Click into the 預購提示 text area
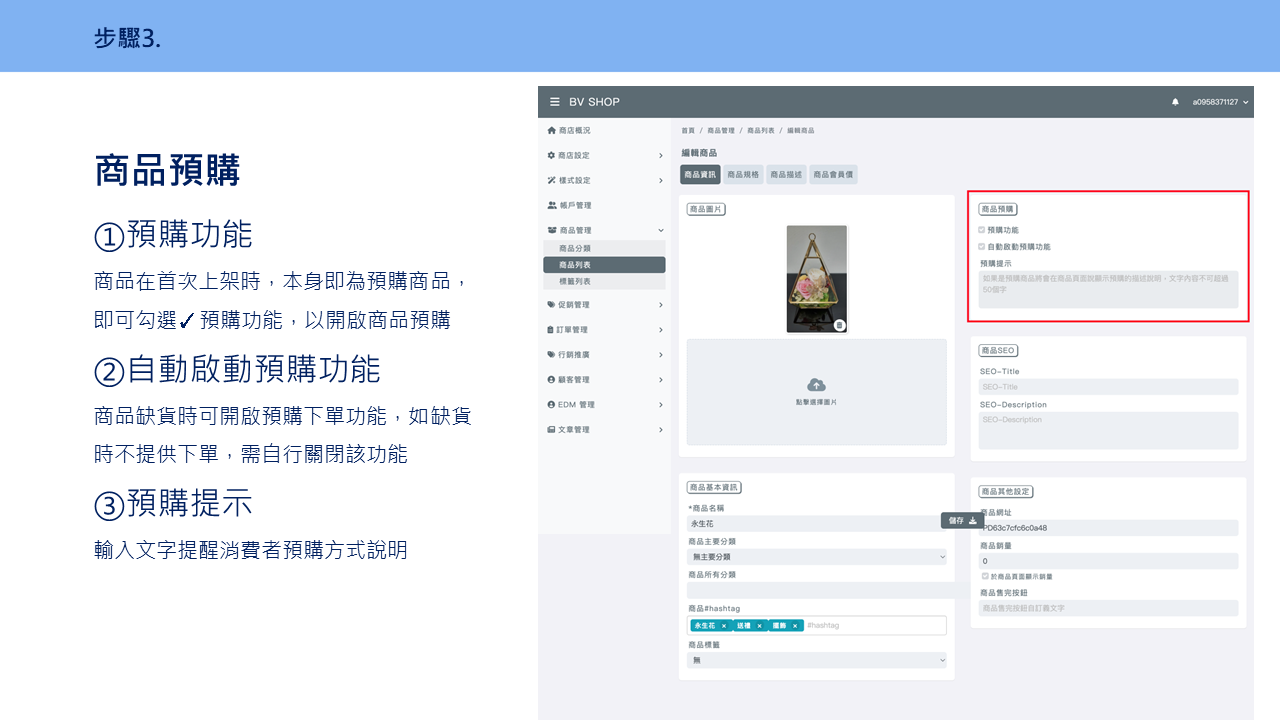1280x720 pixels. point(1108,289)
